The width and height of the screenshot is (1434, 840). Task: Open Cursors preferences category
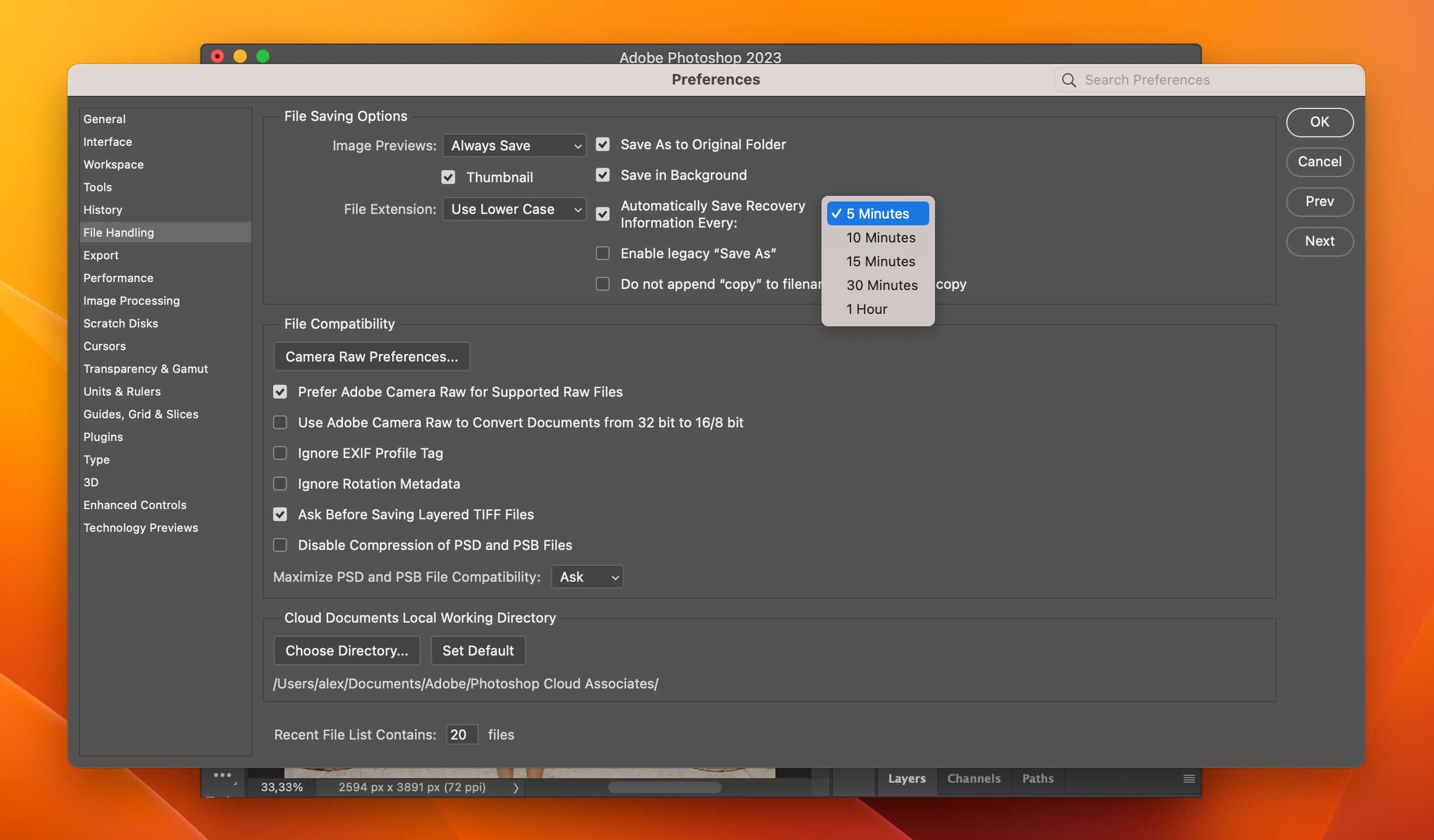[x=165, y=347]
